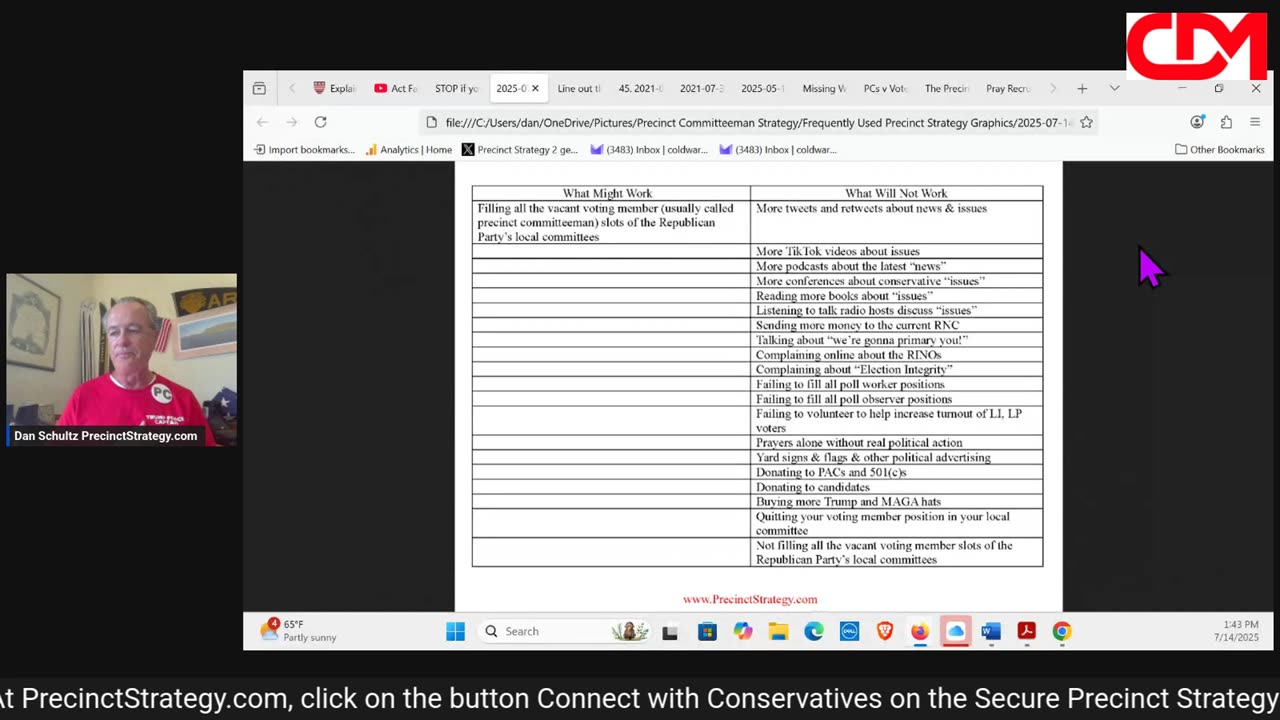Launch Copilot from the taskbar
The image size is (1280, 720).
pyautogui.click(x=743, y=631)
